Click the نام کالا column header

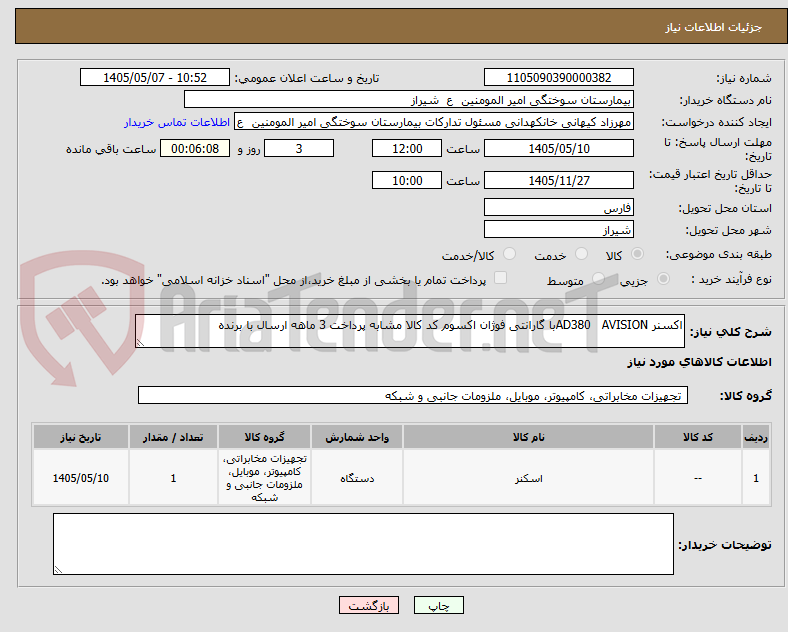(x=528, y=437)
